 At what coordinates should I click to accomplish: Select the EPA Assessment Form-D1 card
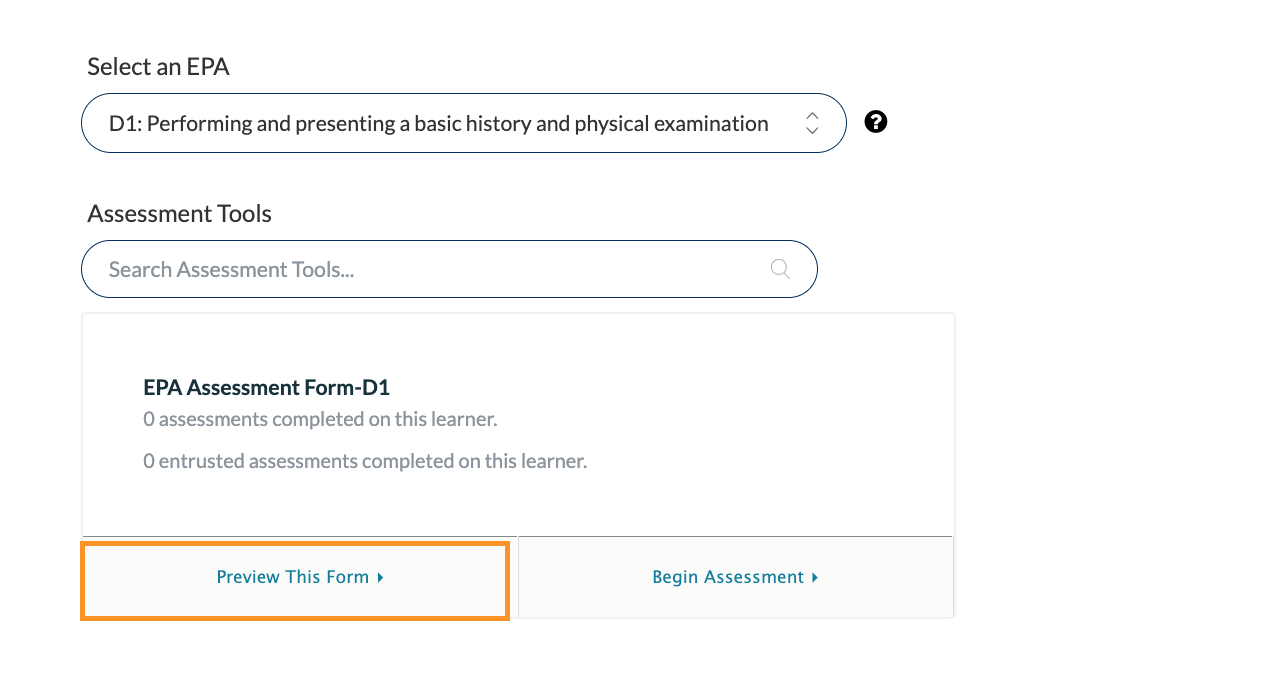point(518,425)
